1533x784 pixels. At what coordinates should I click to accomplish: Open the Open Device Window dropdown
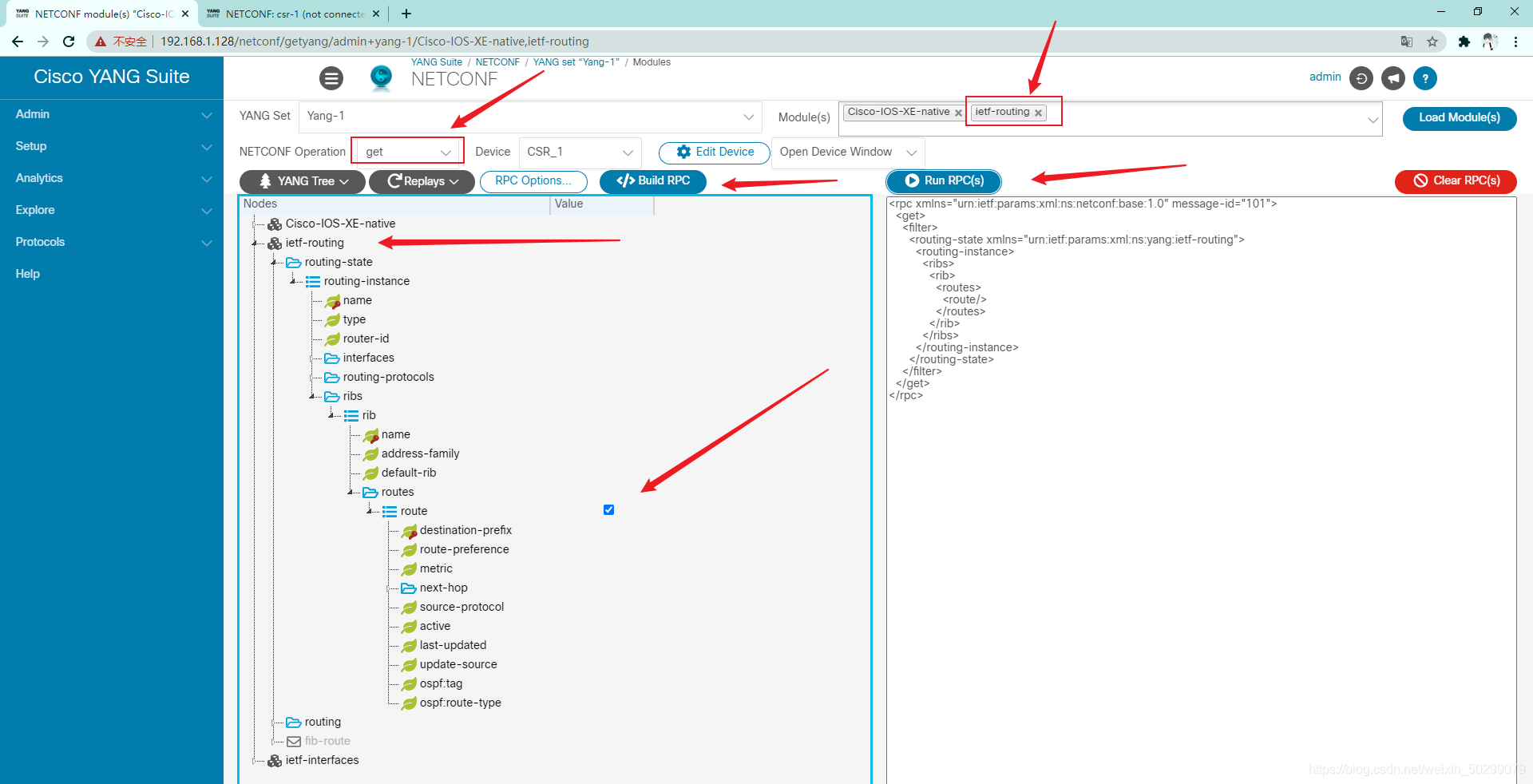(x=847, y=152)
